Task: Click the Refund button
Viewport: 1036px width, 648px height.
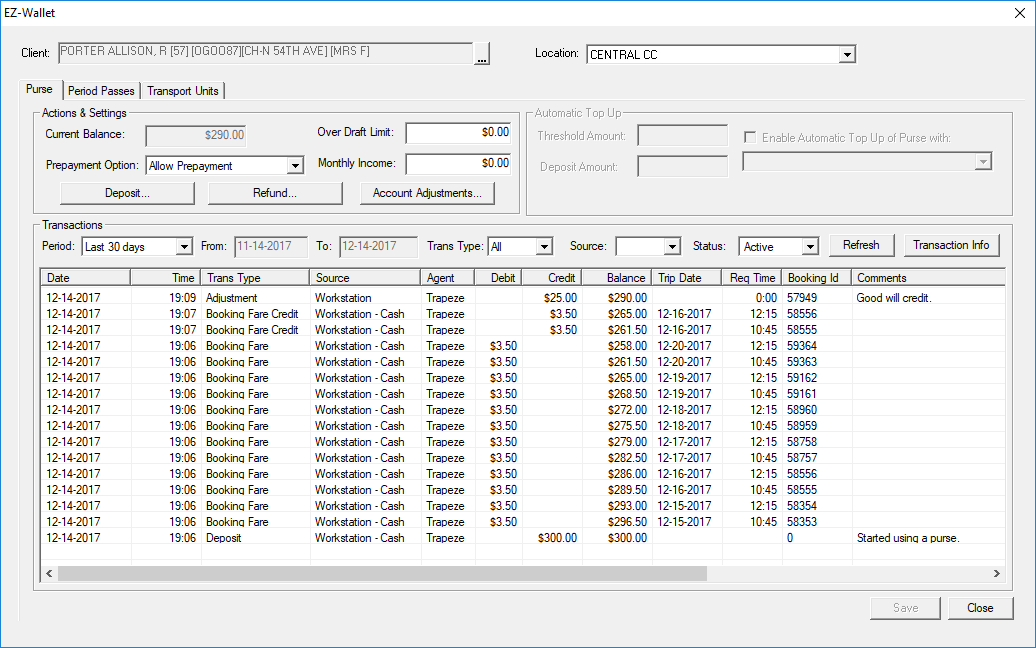Action: 275,193
